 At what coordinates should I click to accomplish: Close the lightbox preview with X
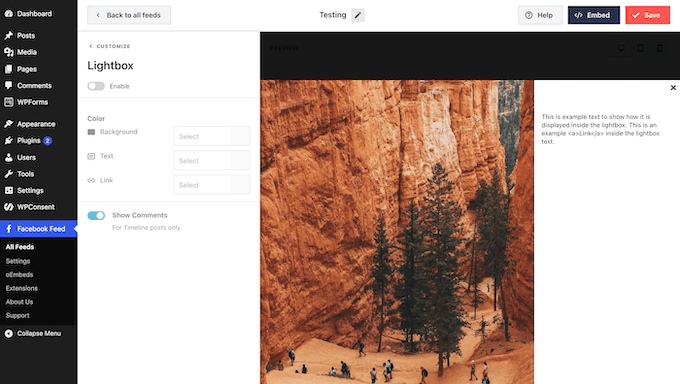pos(673,88)
